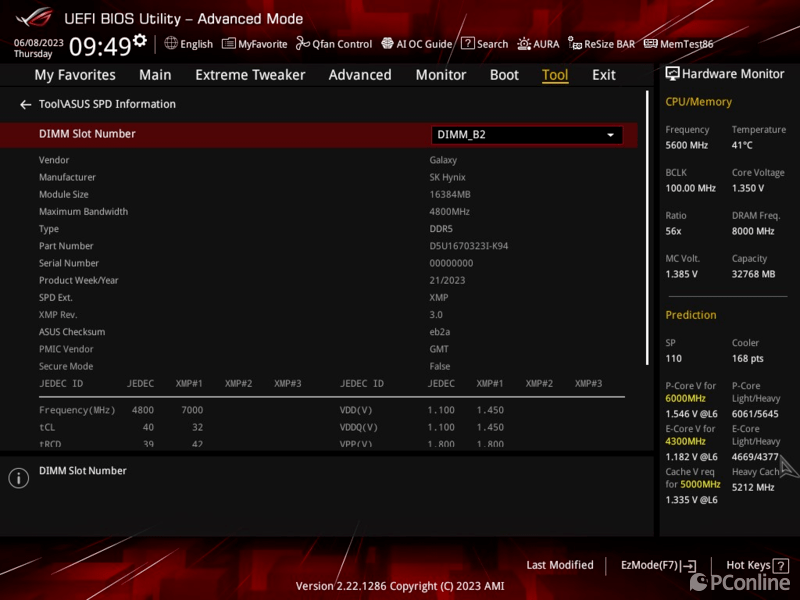Expand the DIMM Slot Number dropdown
The width and height of the screenshot is (800, 600).
tap(527, 135)
